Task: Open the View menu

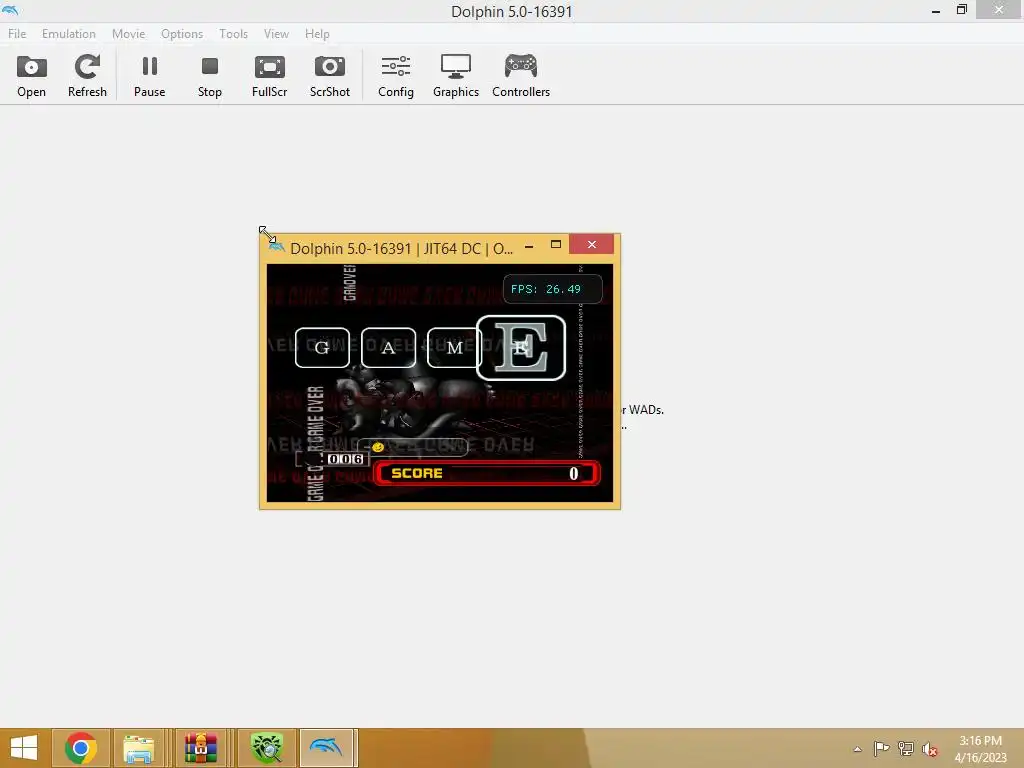Action: pyautogui.click(x=276, y=34)
